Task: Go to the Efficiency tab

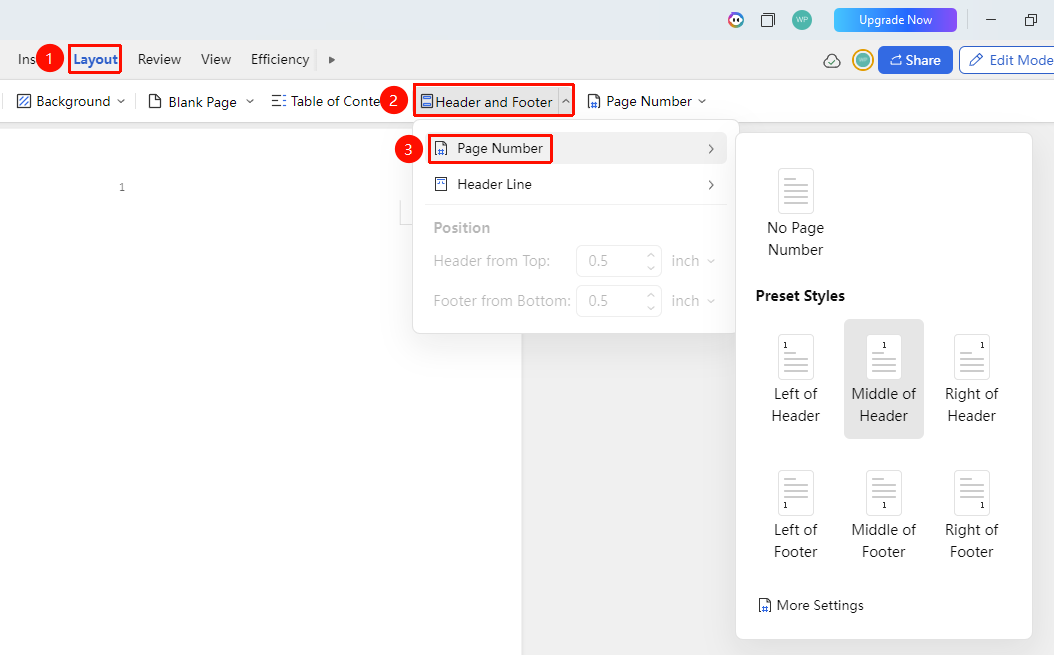Action: [x=280, y=59]
